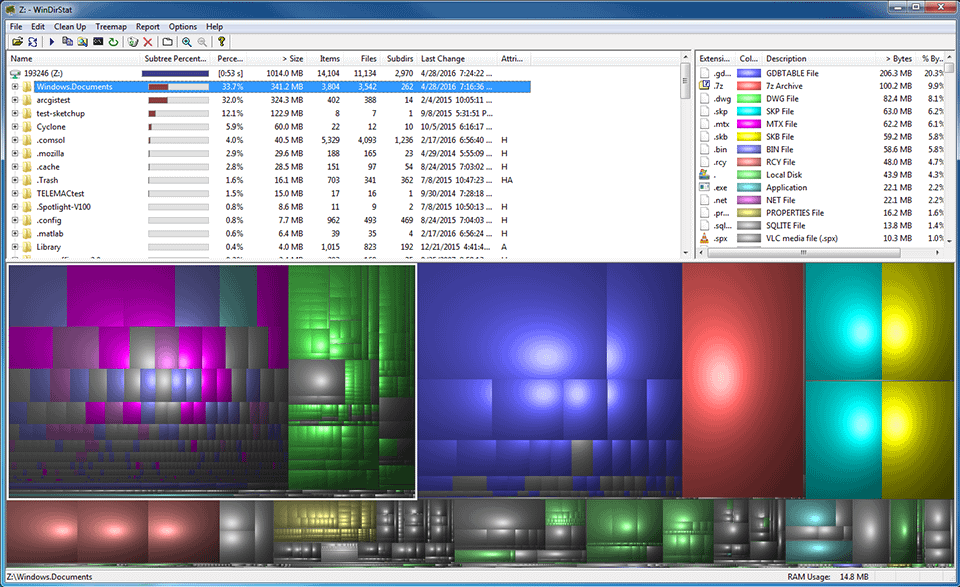
Task: Click the 7z Archive file type icon
Action: pyautogui.click(x=705, y=86)
